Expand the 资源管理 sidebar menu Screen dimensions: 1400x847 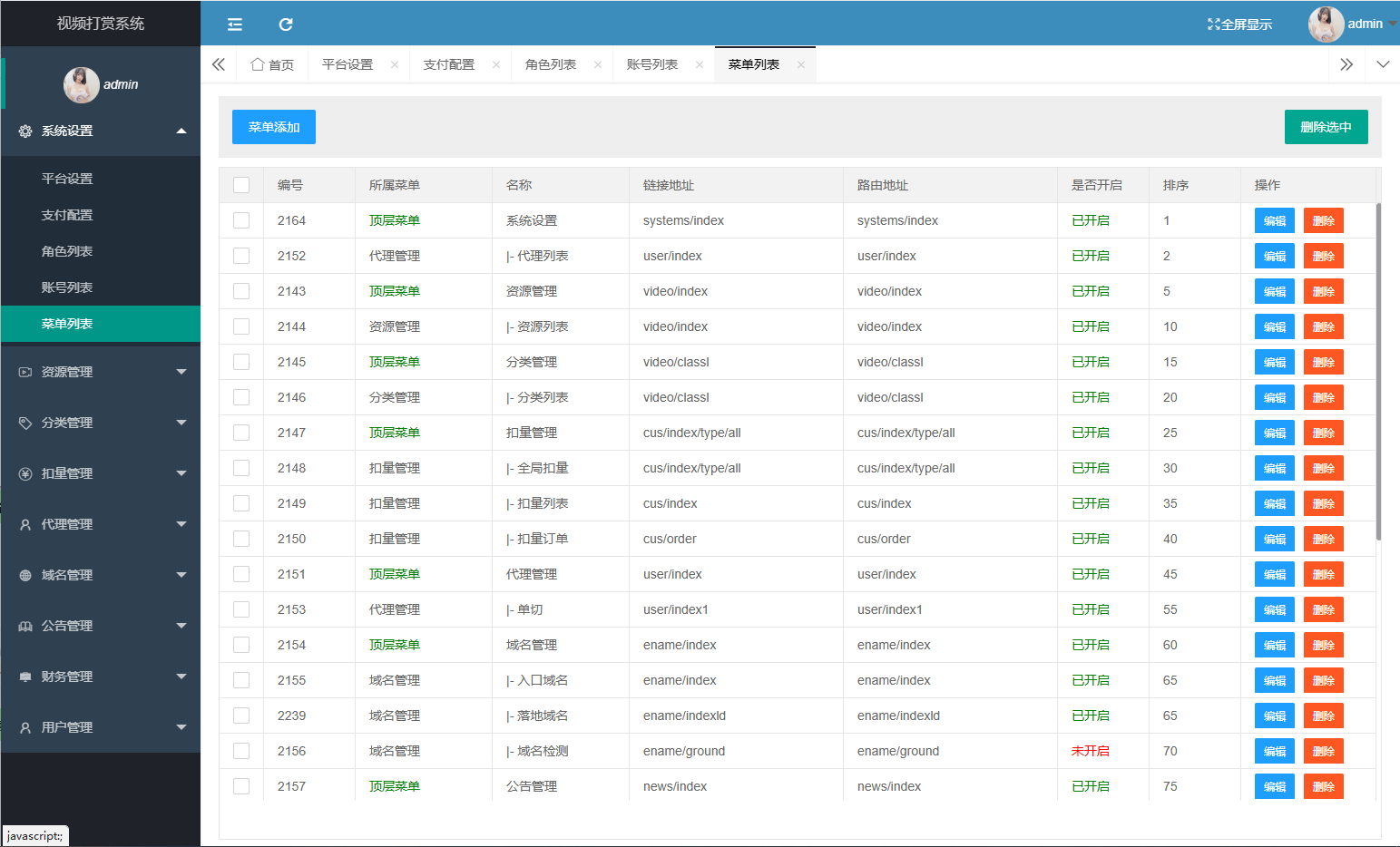click(101, 372)
